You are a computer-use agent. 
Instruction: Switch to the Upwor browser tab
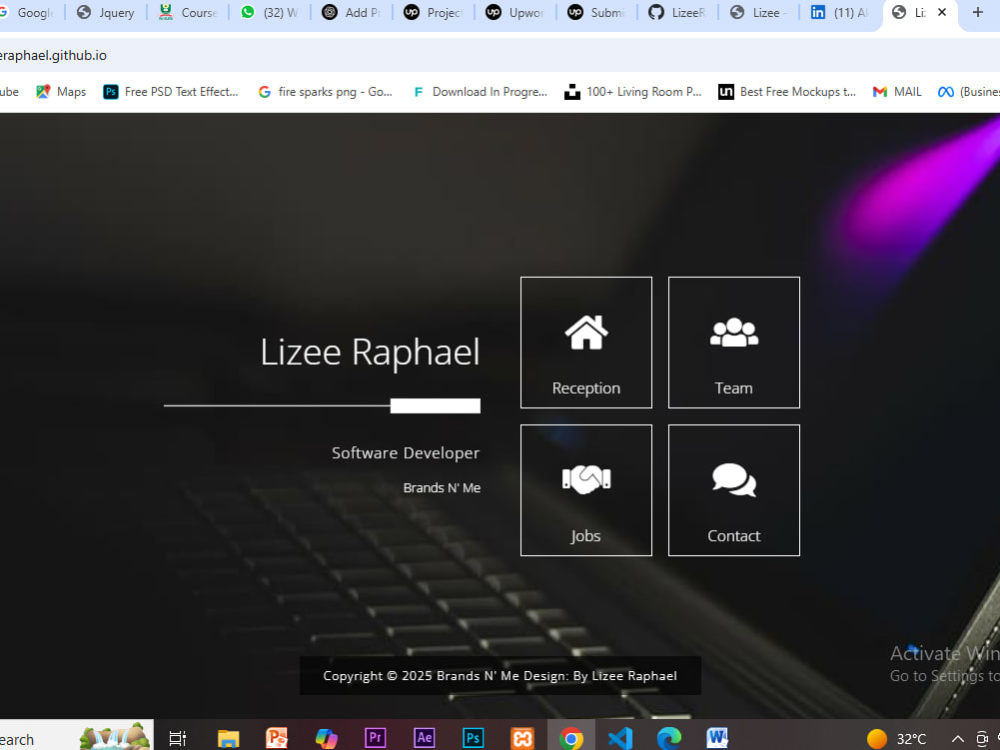coord(515,13)
